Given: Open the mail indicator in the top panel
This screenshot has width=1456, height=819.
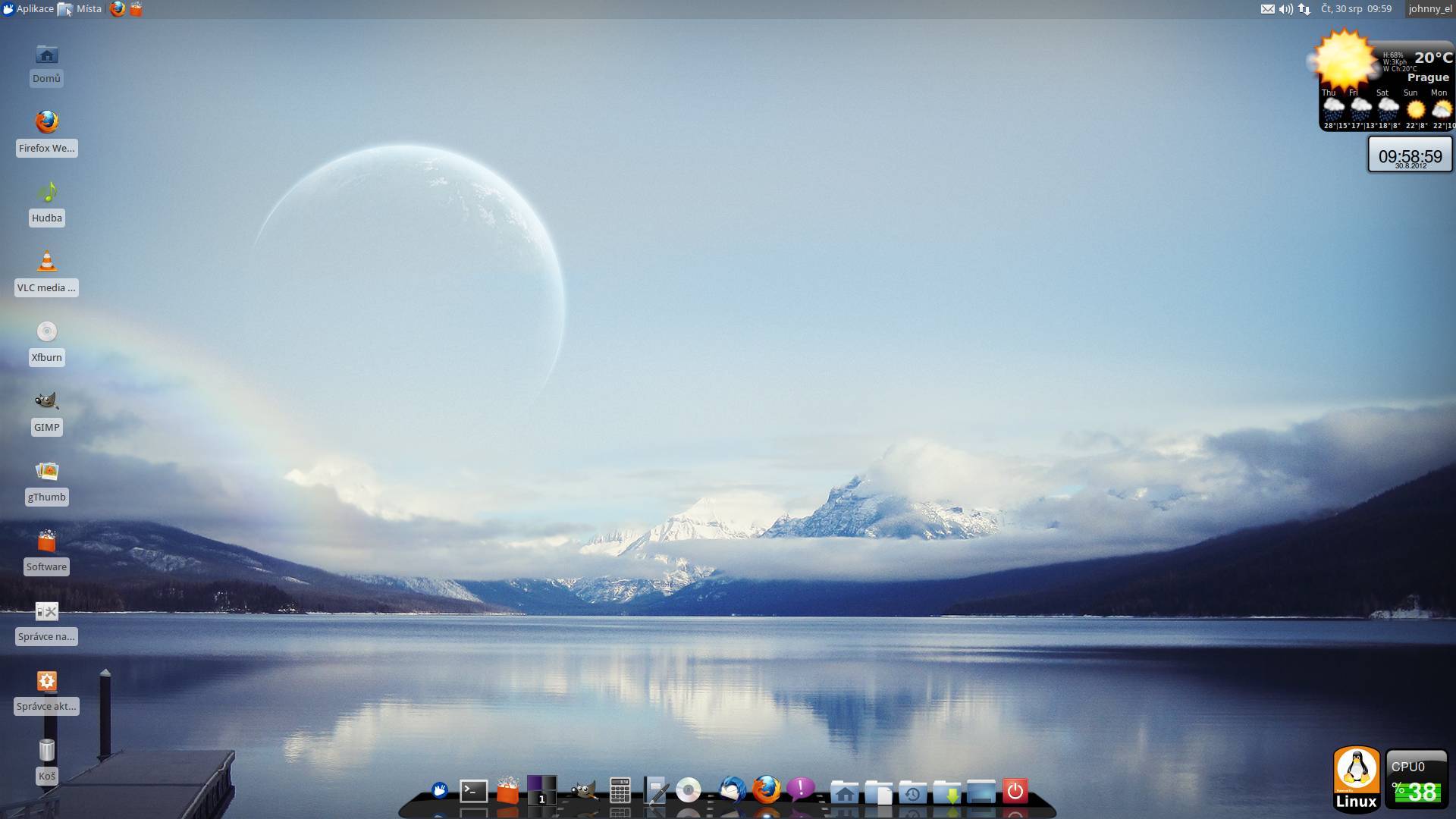Looking at the screenshot, I should [x=1267, y=9].
